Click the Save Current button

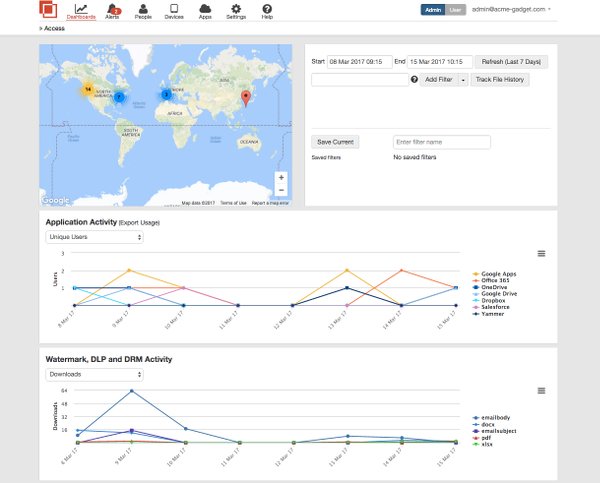[335, 142]
